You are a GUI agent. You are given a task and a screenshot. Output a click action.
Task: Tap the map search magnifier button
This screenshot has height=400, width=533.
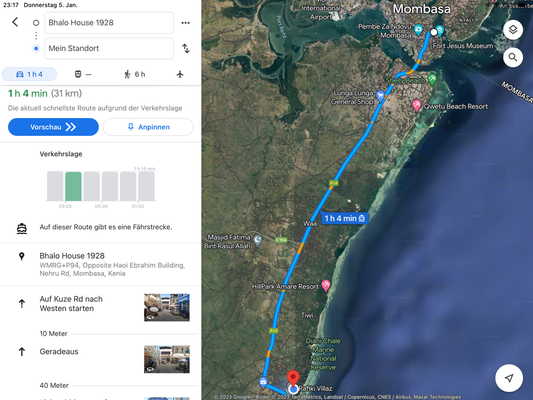pyautogui.click(x=513, y=57)
